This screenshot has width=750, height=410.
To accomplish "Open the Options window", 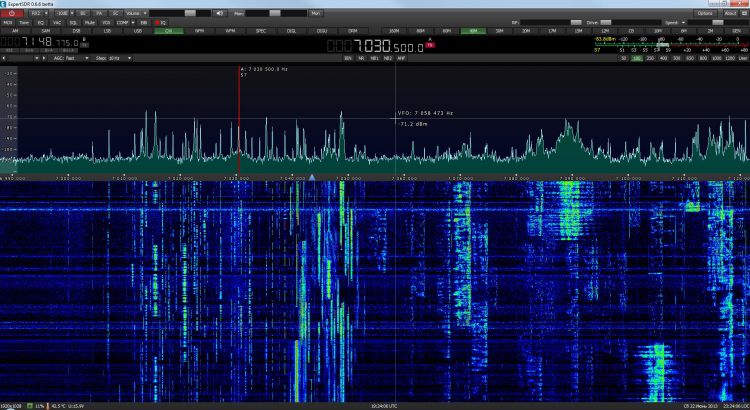I will coord(705,13).
